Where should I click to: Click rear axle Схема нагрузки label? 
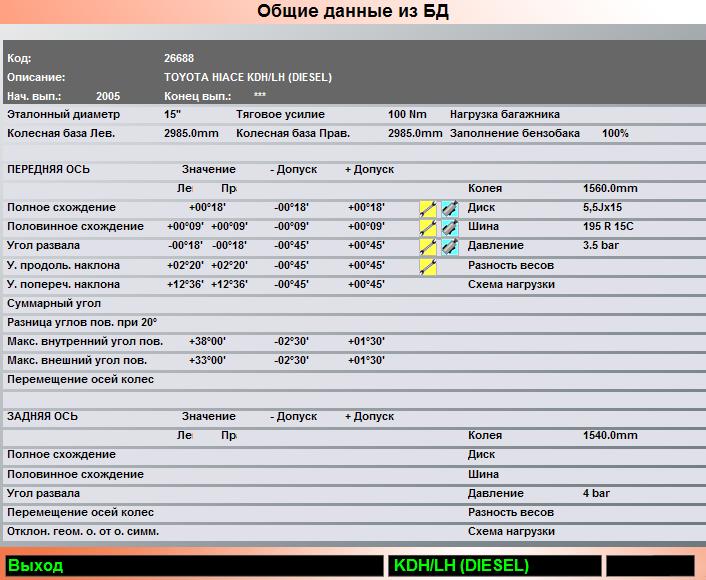click(x=511, y=531)
